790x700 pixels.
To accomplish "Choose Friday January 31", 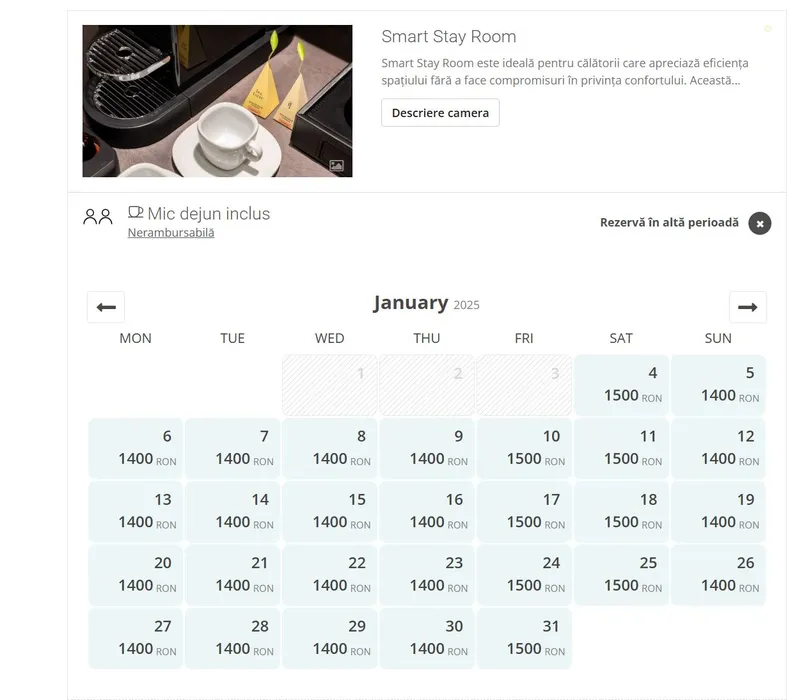I will tap(524, 638).
